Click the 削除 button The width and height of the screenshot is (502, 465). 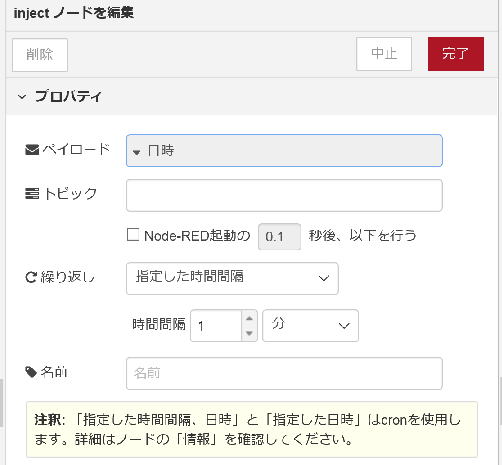(x=40, y=55)
